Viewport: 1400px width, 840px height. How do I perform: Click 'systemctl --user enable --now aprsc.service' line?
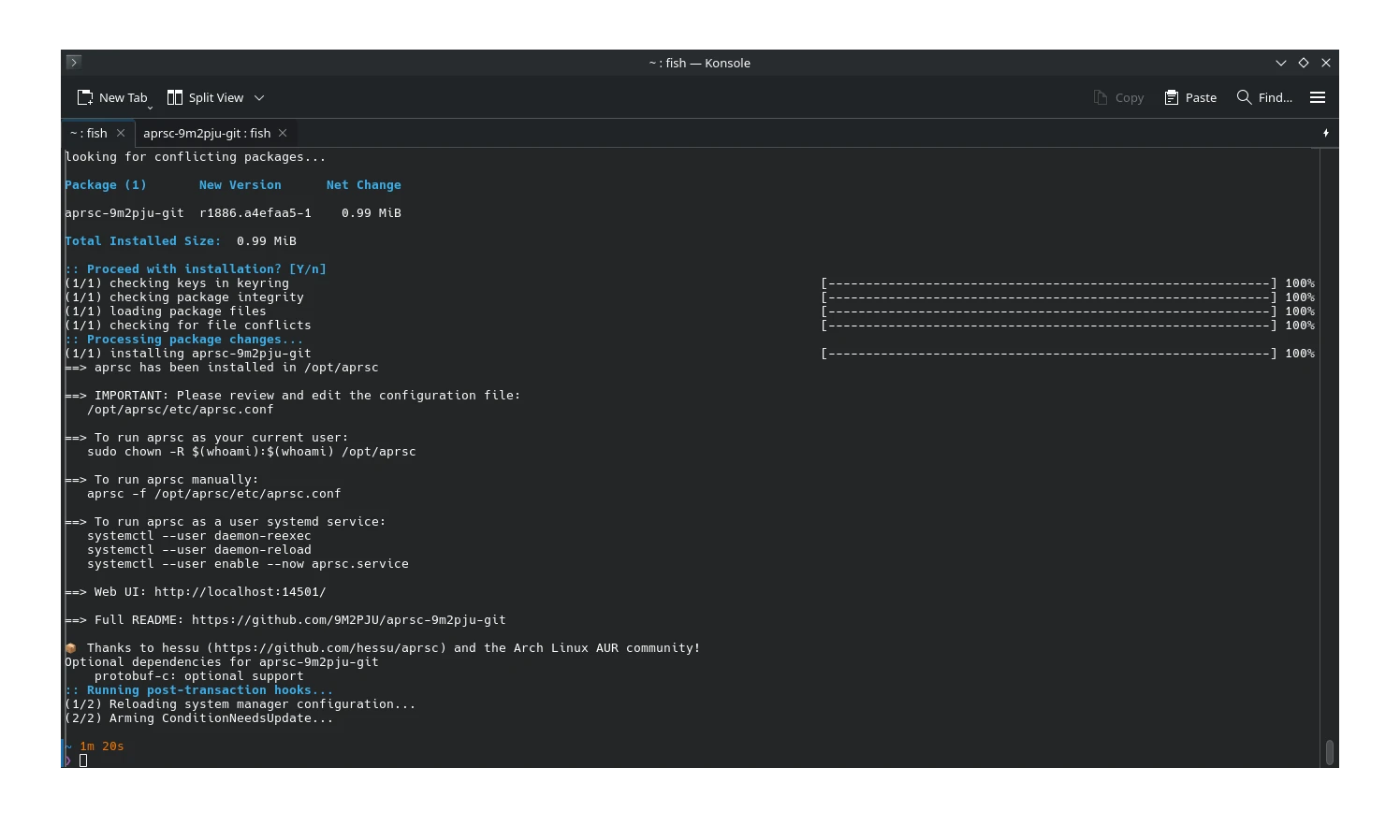point(248,564)
